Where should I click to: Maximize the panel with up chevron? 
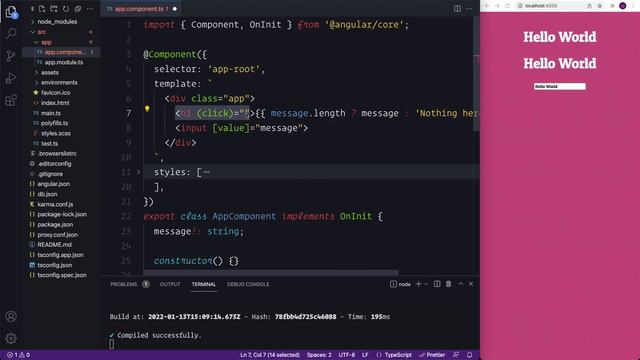click(460, 284)
